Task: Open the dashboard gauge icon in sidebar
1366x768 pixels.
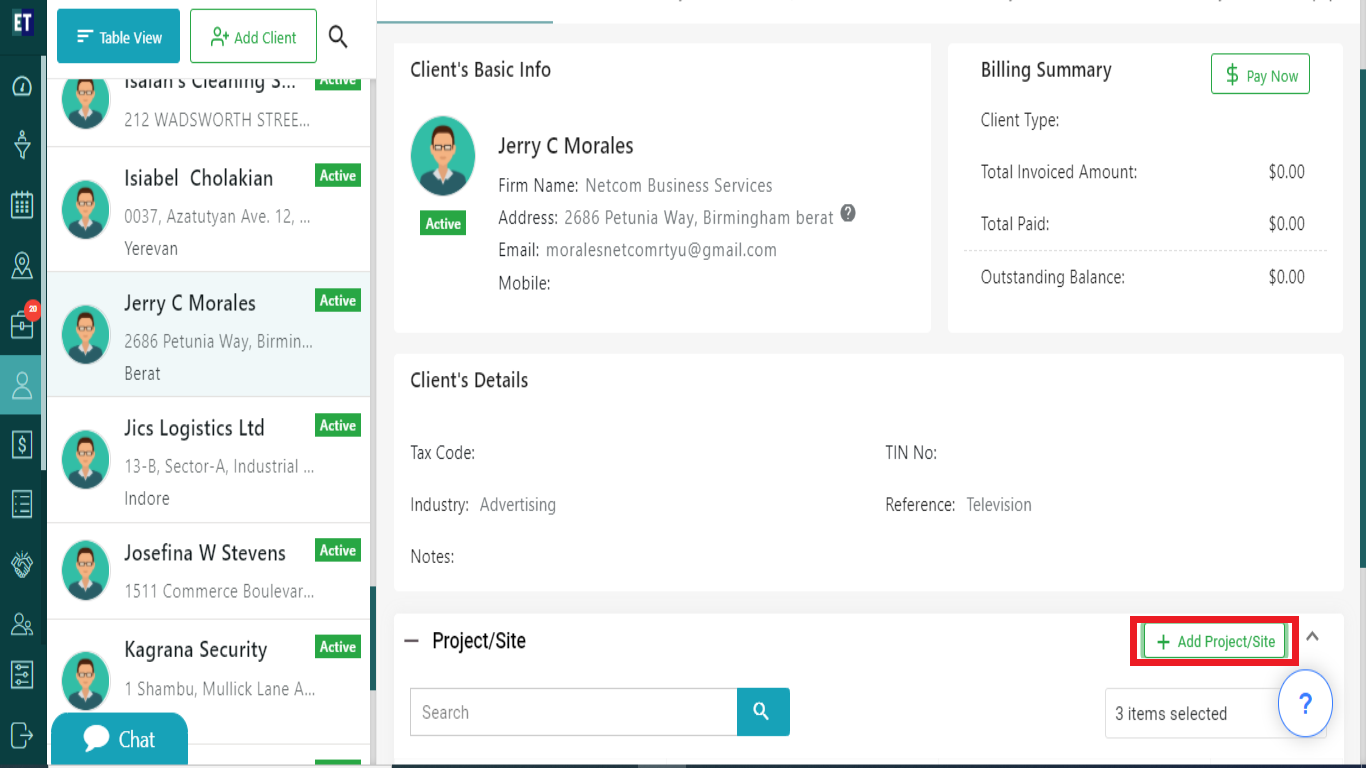Action: pyautogui.click(x=22, y=86)
